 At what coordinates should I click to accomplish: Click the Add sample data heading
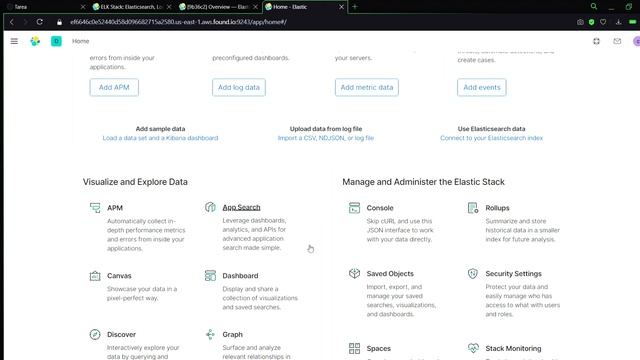(x=160, y=129)
